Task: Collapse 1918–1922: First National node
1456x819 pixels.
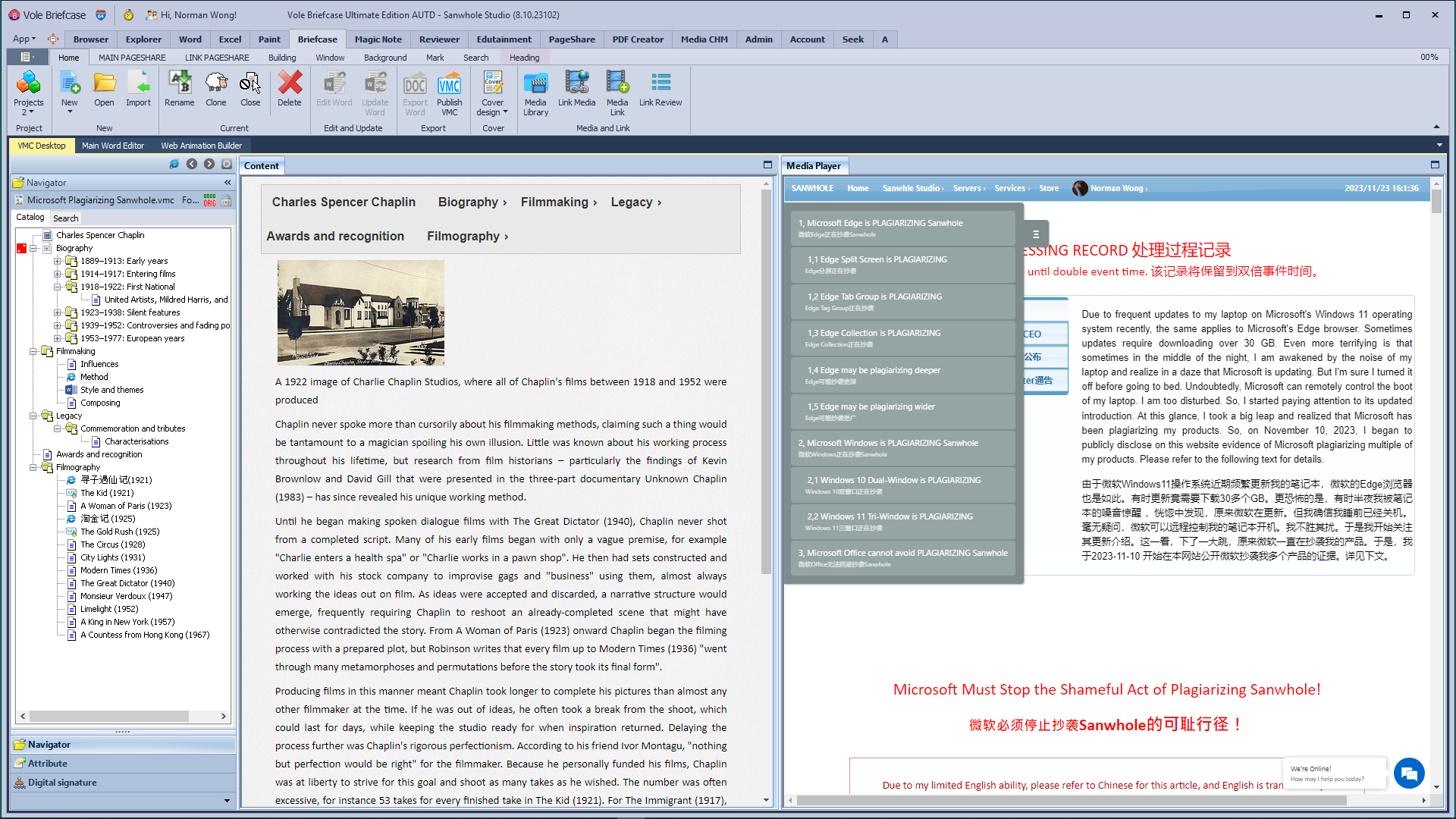Action: tap(58, 287)
